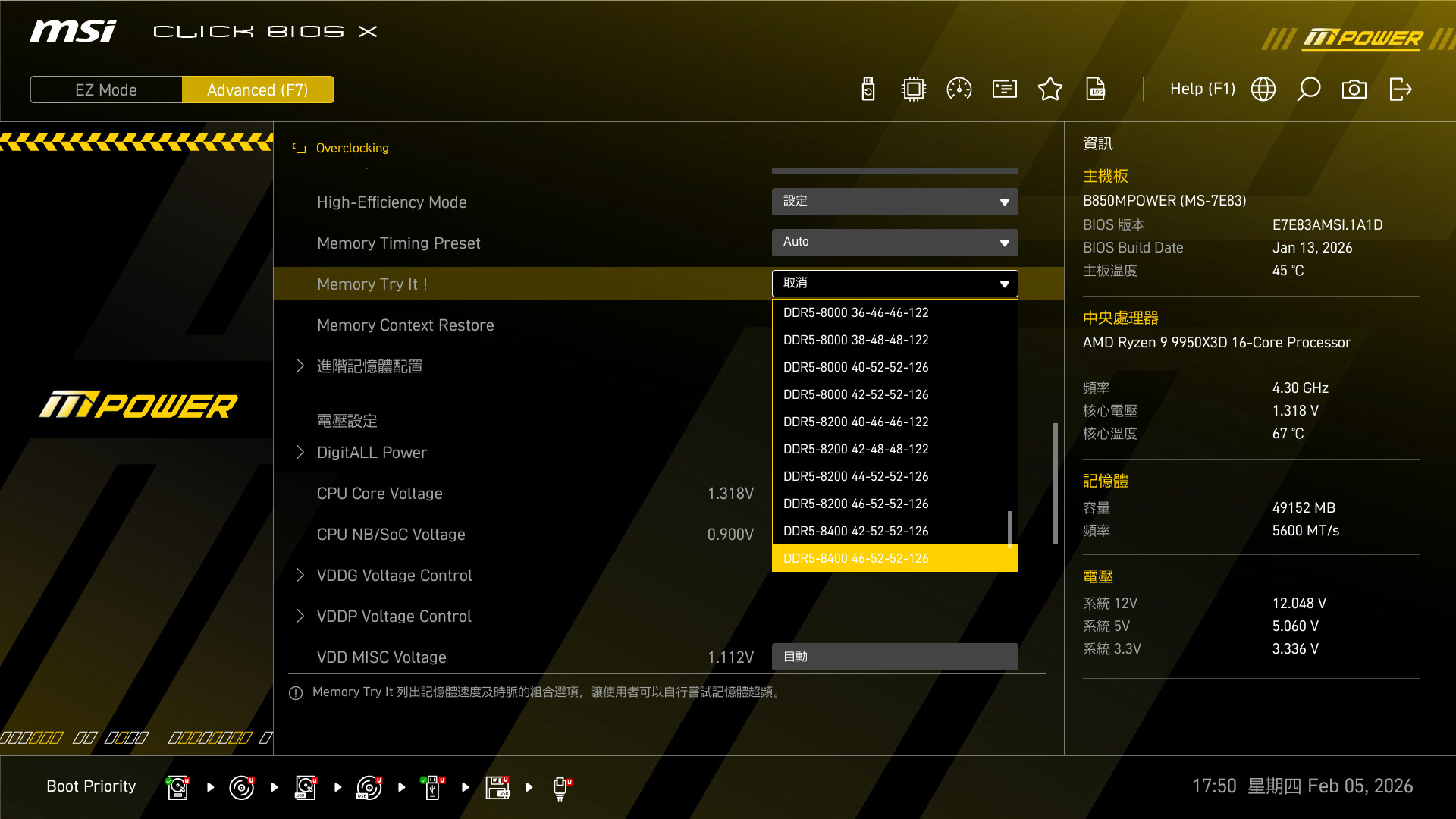Image resolution: width=1456 pixels, height=819 pixels.
Task: Open the search magnifier icon
Action: click(1308, 89)
